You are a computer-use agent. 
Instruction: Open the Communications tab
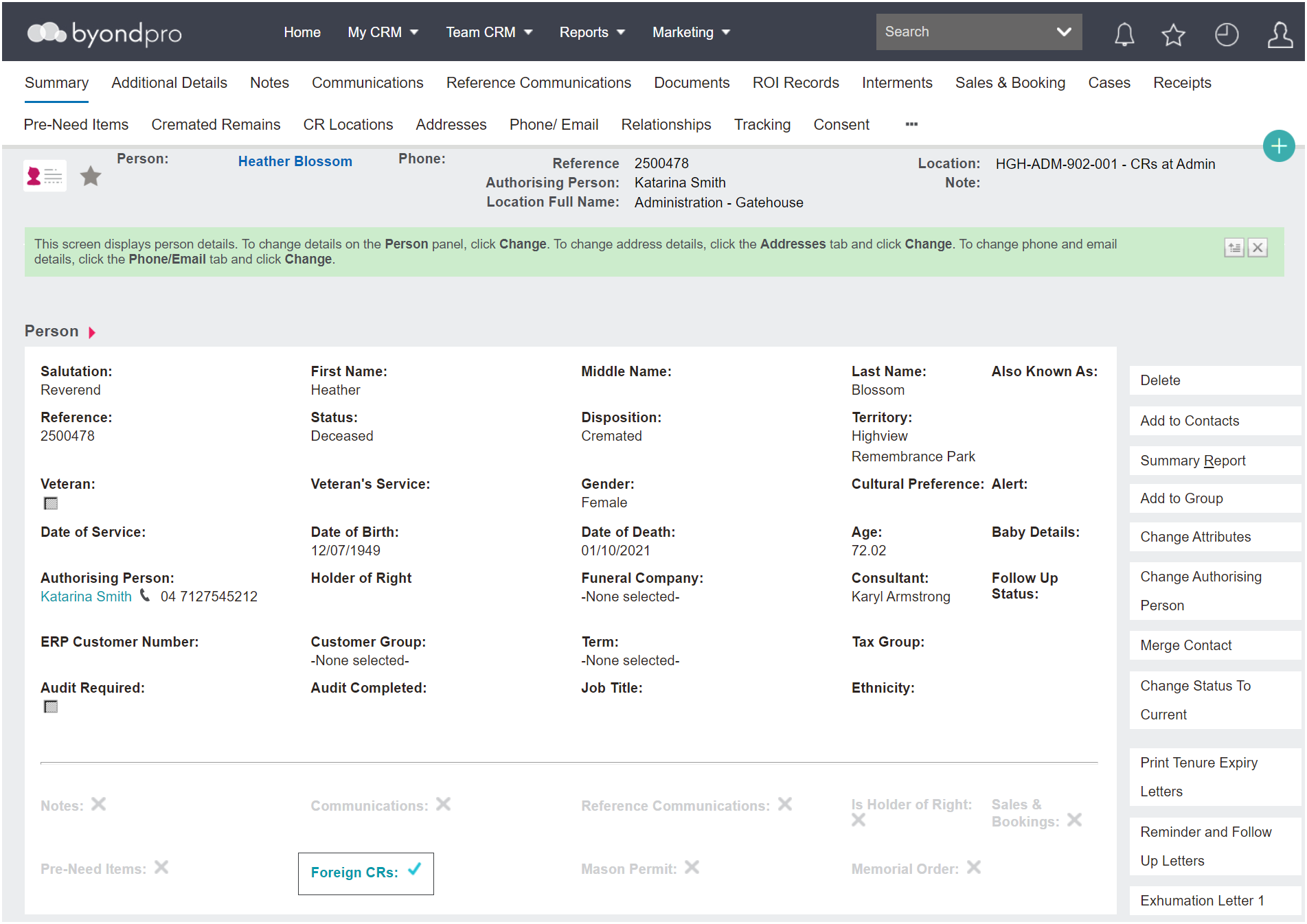pyautogui.click(x=367, y=82)
